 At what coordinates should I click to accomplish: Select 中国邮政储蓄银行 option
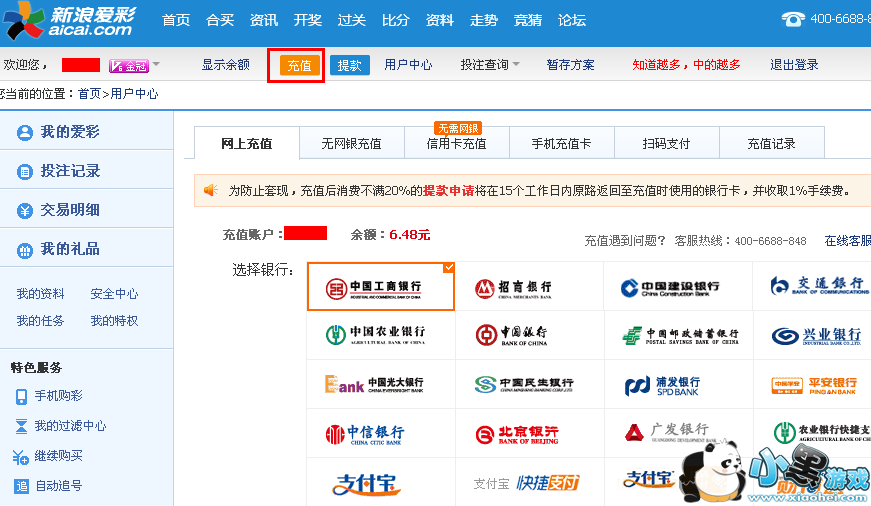(x=678, y=334)
